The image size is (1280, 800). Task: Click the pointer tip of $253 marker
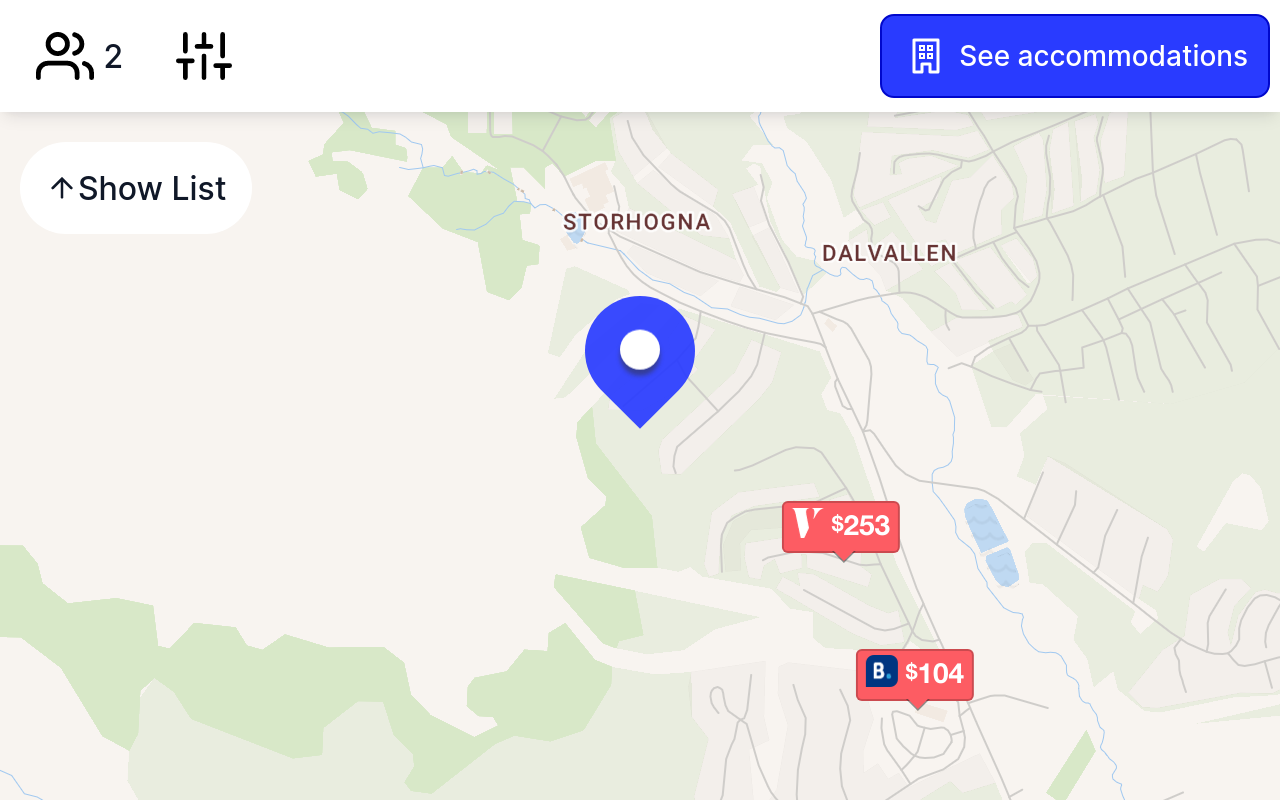(x=843, y=557)
